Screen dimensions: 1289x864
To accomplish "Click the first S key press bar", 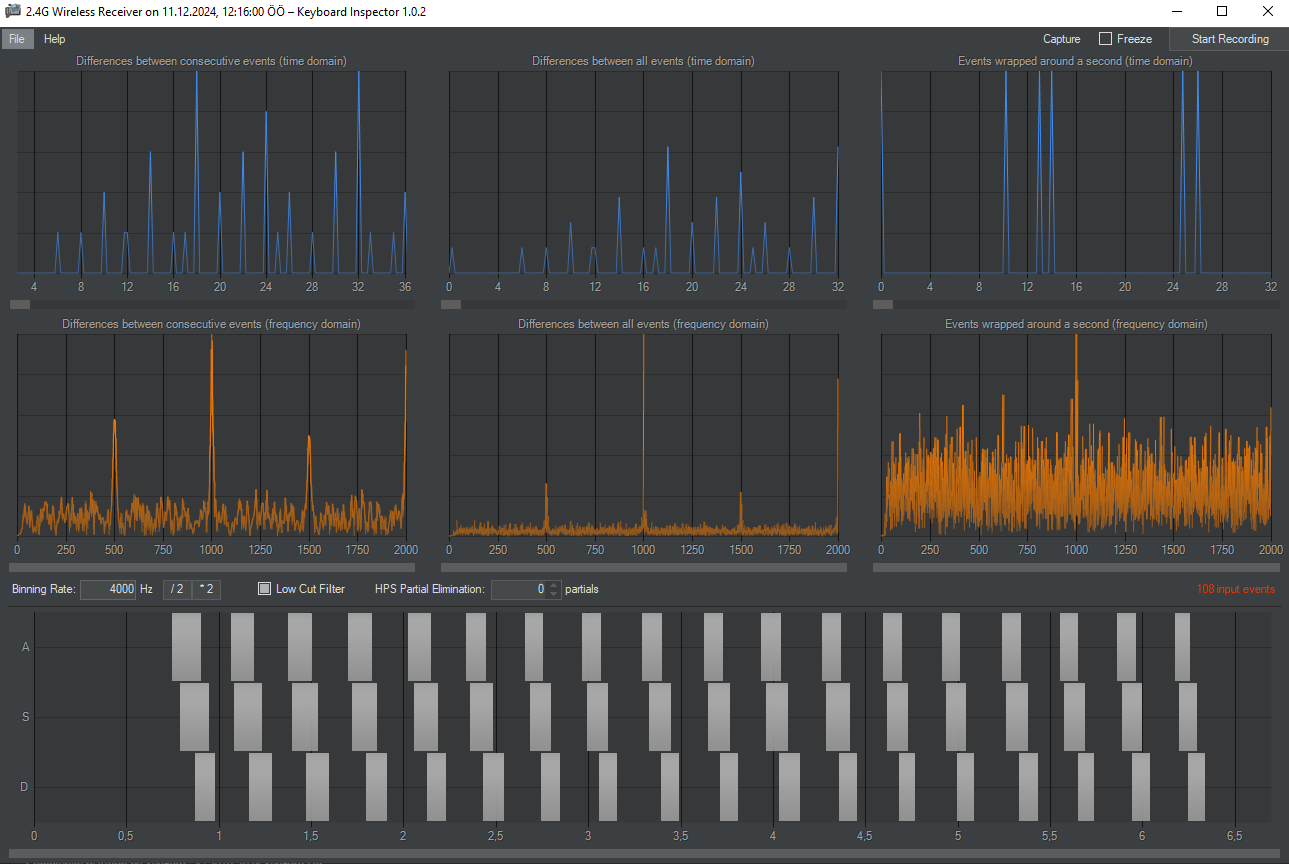I will 194,717.
